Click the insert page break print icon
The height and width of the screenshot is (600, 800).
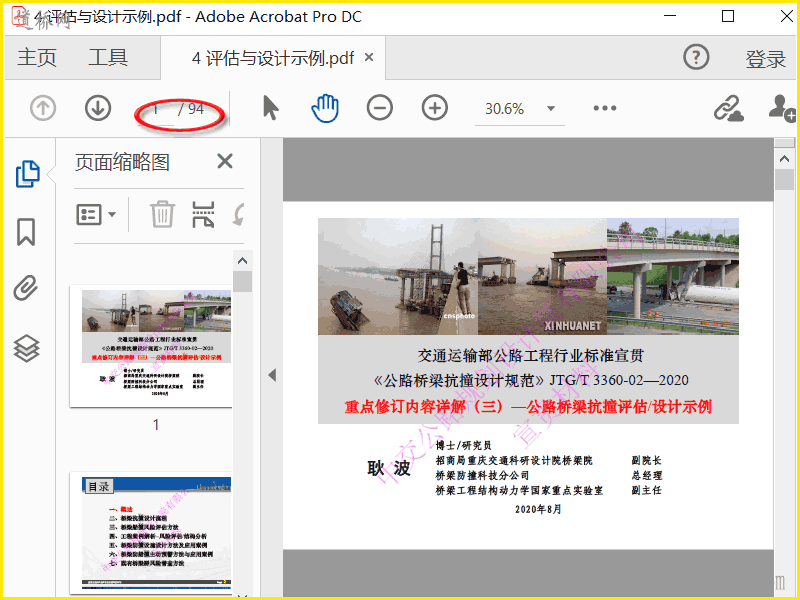203,214
